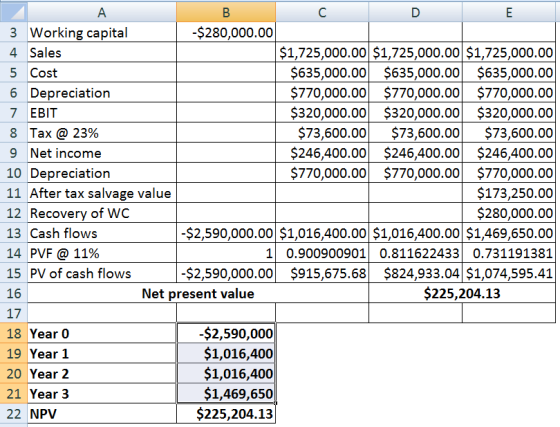Click the $915,675.68 PV cell
The image size is (560, 427).
point(322,273)
